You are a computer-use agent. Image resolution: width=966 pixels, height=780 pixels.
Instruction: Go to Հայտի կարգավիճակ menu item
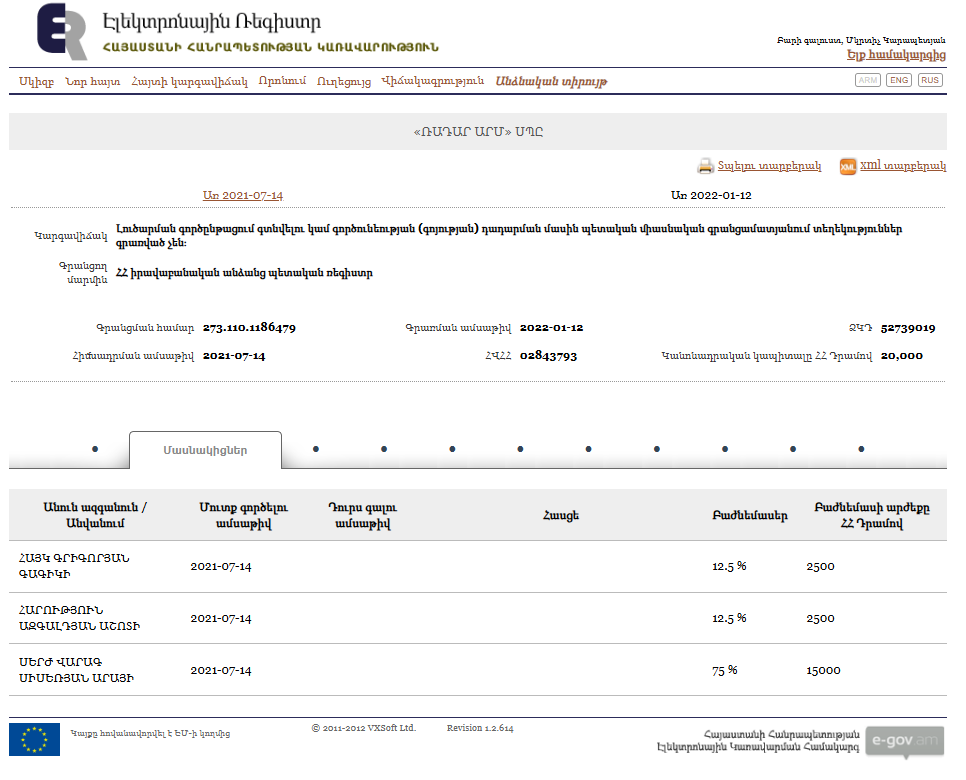pyautogui.click(x=189, y=81)
